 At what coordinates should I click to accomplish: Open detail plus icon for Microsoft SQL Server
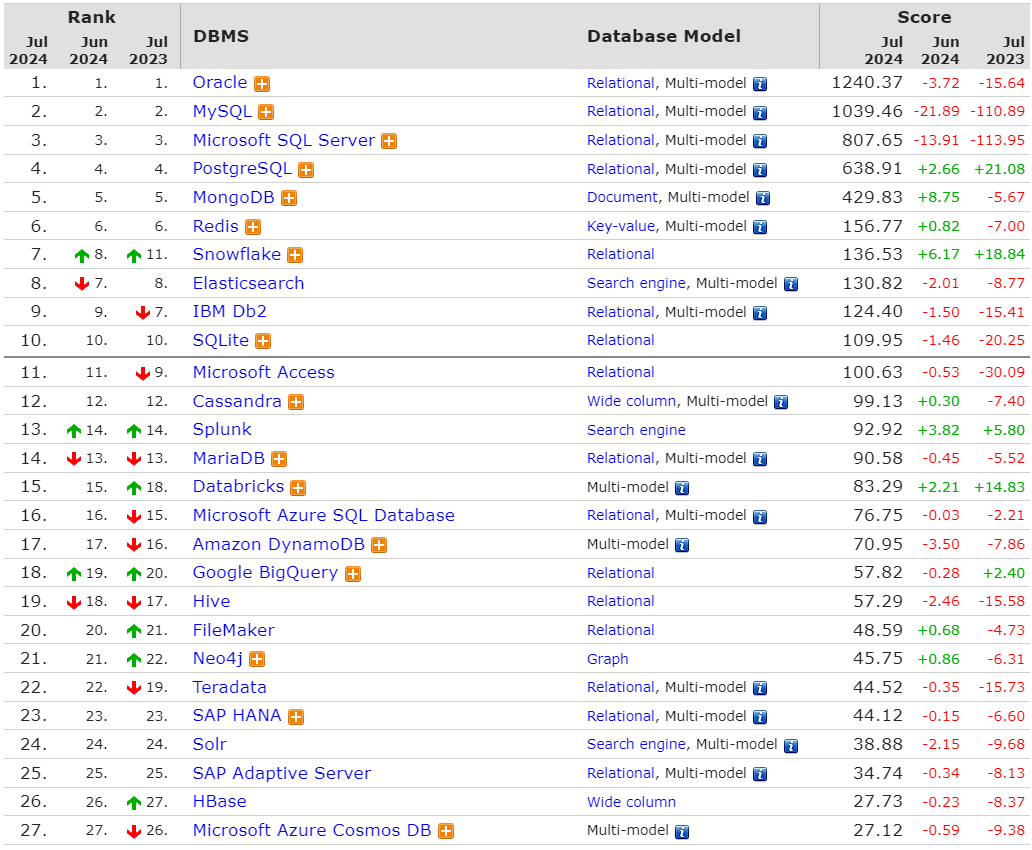coord(389,142)
